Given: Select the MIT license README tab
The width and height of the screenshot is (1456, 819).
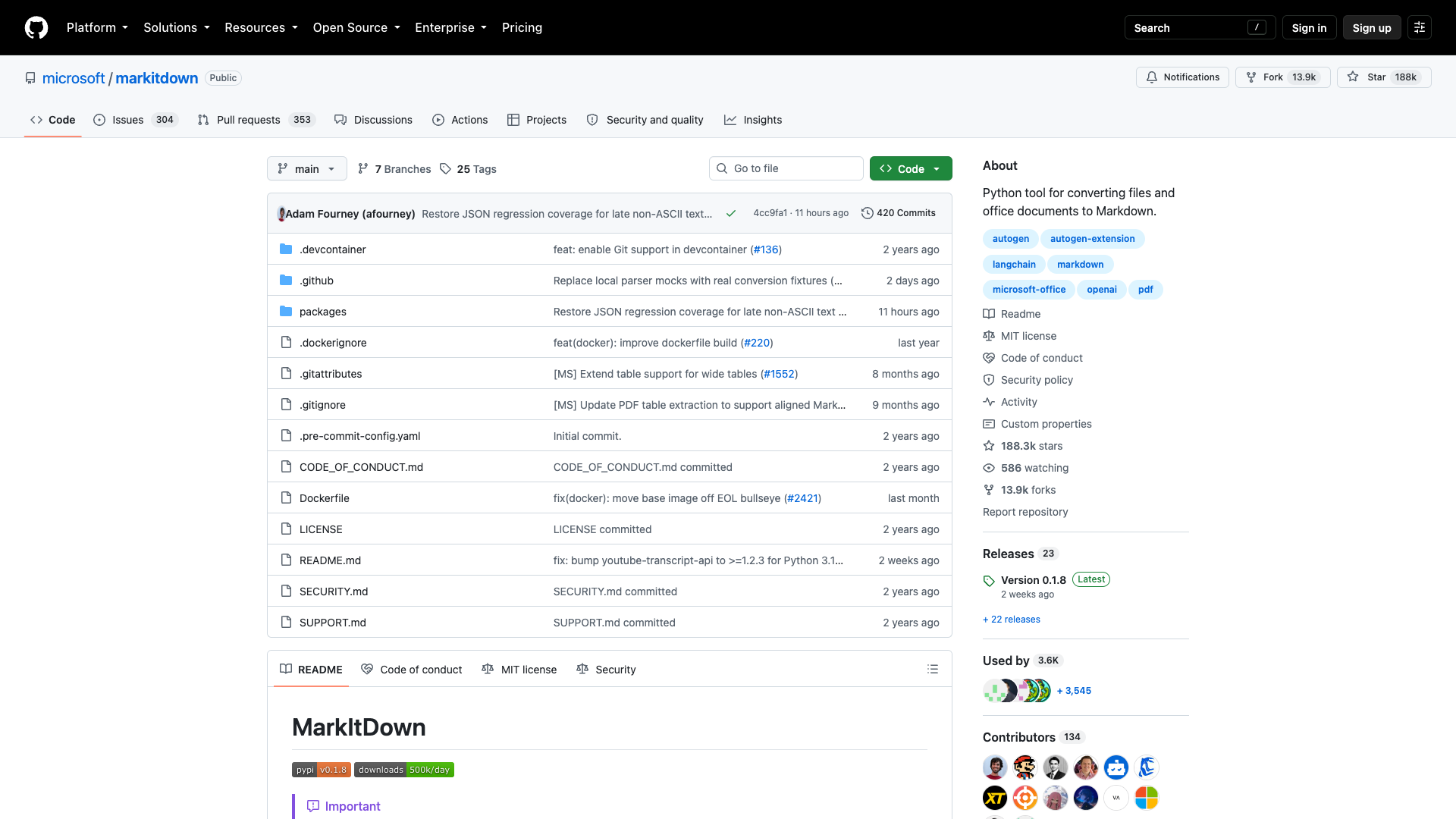Looking at the screenshot, I should pos(519,670).
